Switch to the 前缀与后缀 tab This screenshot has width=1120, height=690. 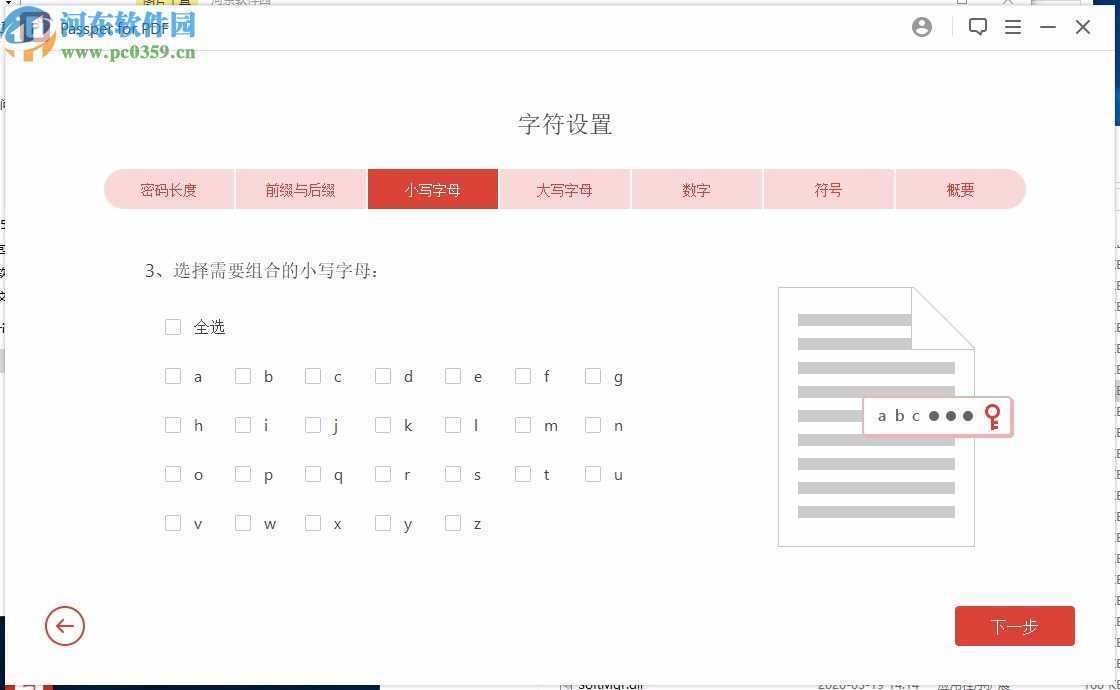pos(301,189)
